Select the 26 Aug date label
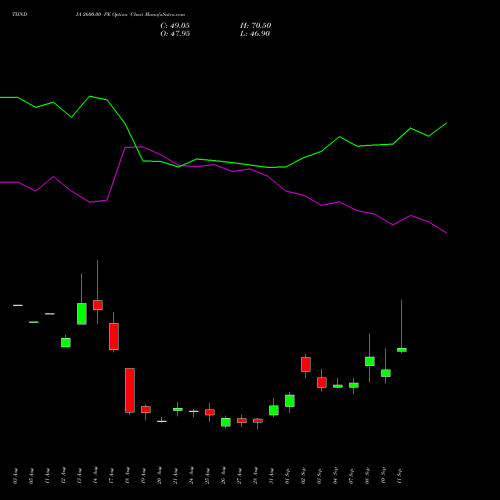 tap(223, 476)
